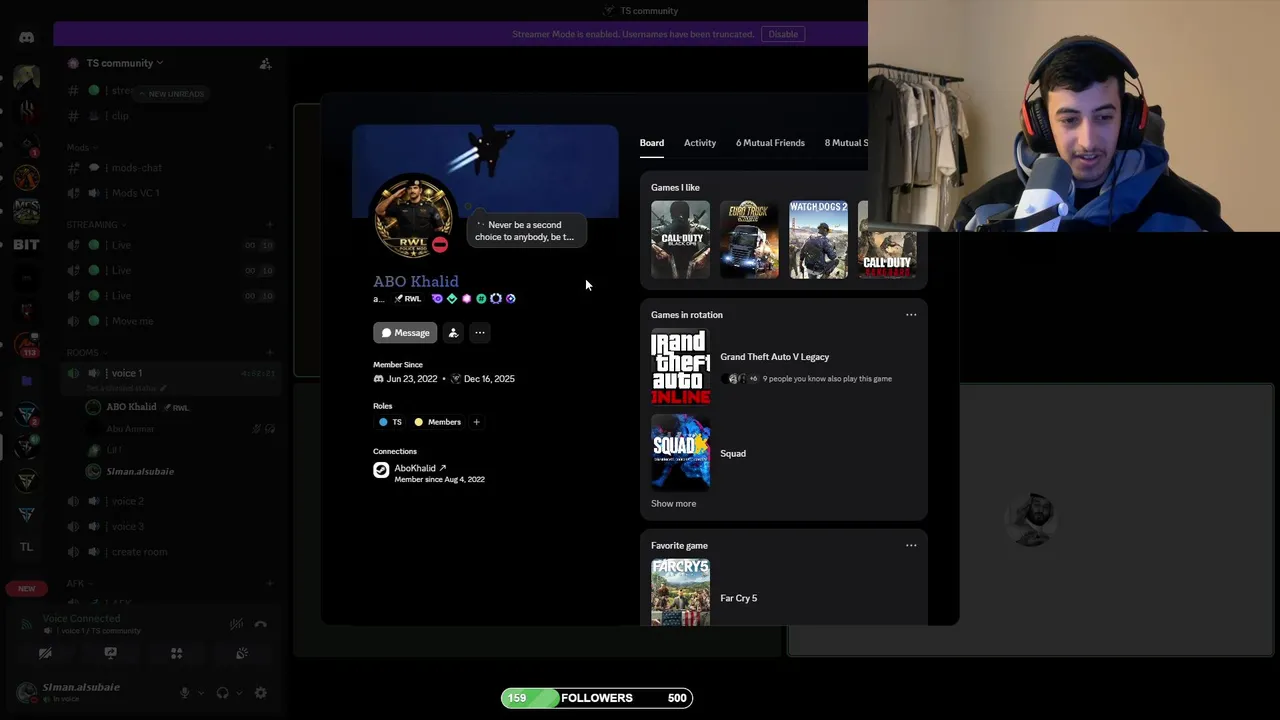Click the Steam connection icon
1280x720 pixels.
point(381,470)
